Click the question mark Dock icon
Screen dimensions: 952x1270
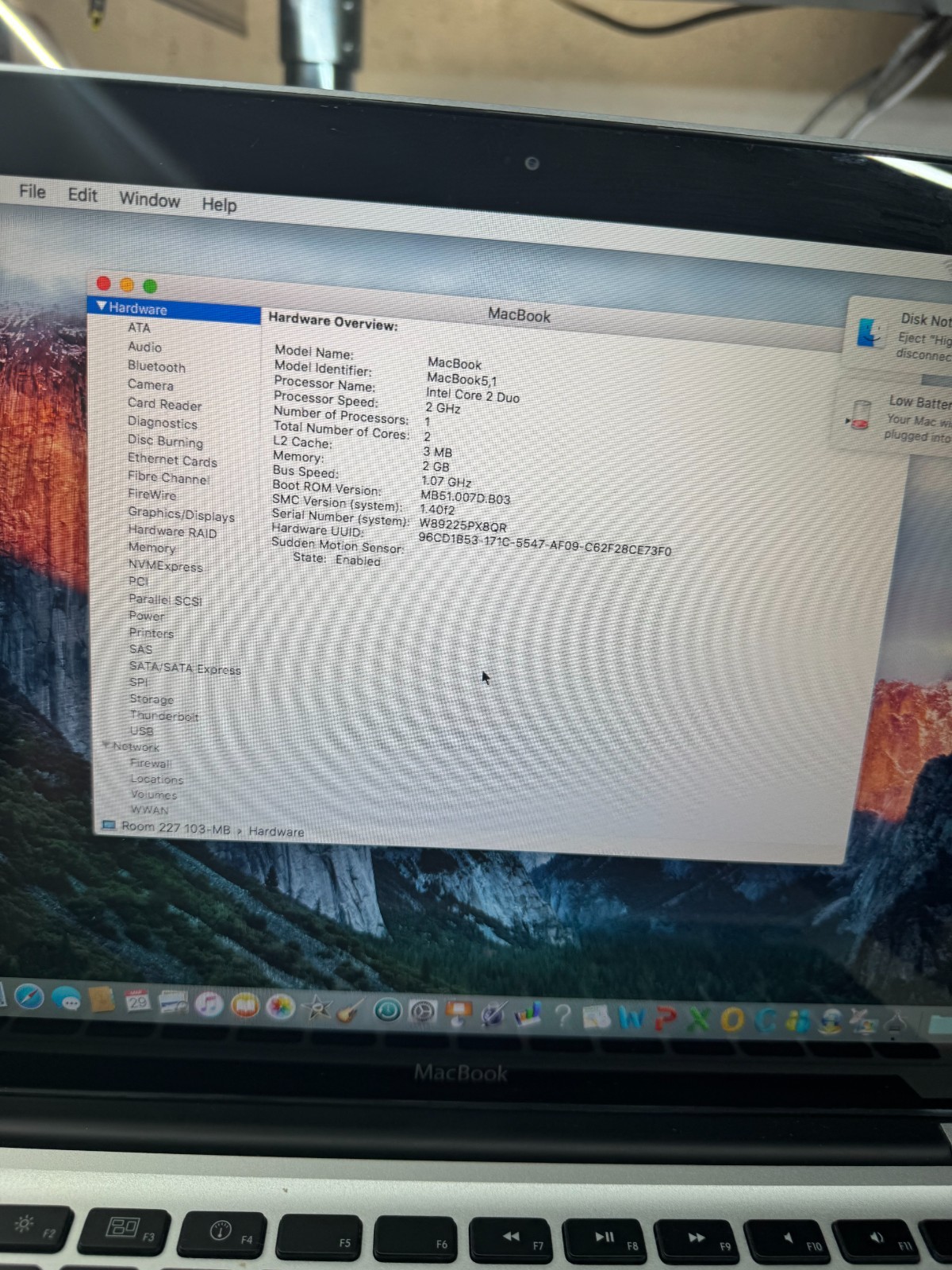[x=562, y=1016]
